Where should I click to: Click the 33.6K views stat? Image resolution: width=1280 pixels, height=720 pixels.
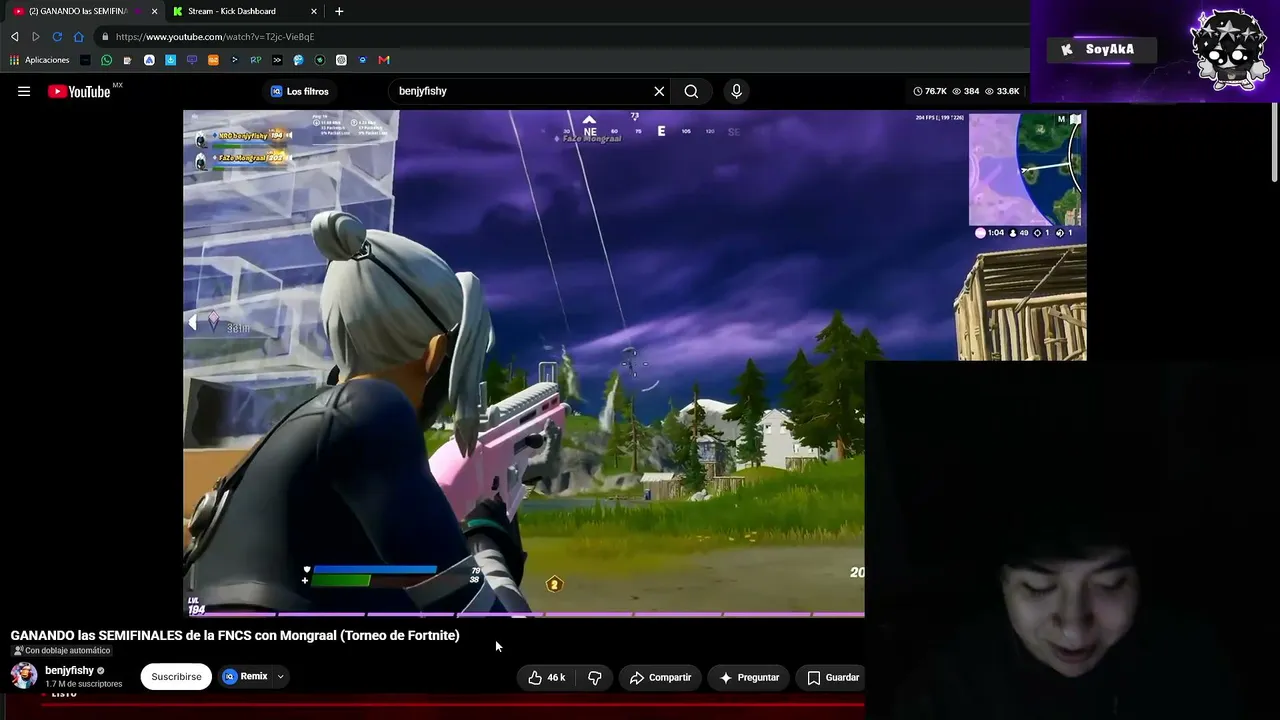[1002, 91]
